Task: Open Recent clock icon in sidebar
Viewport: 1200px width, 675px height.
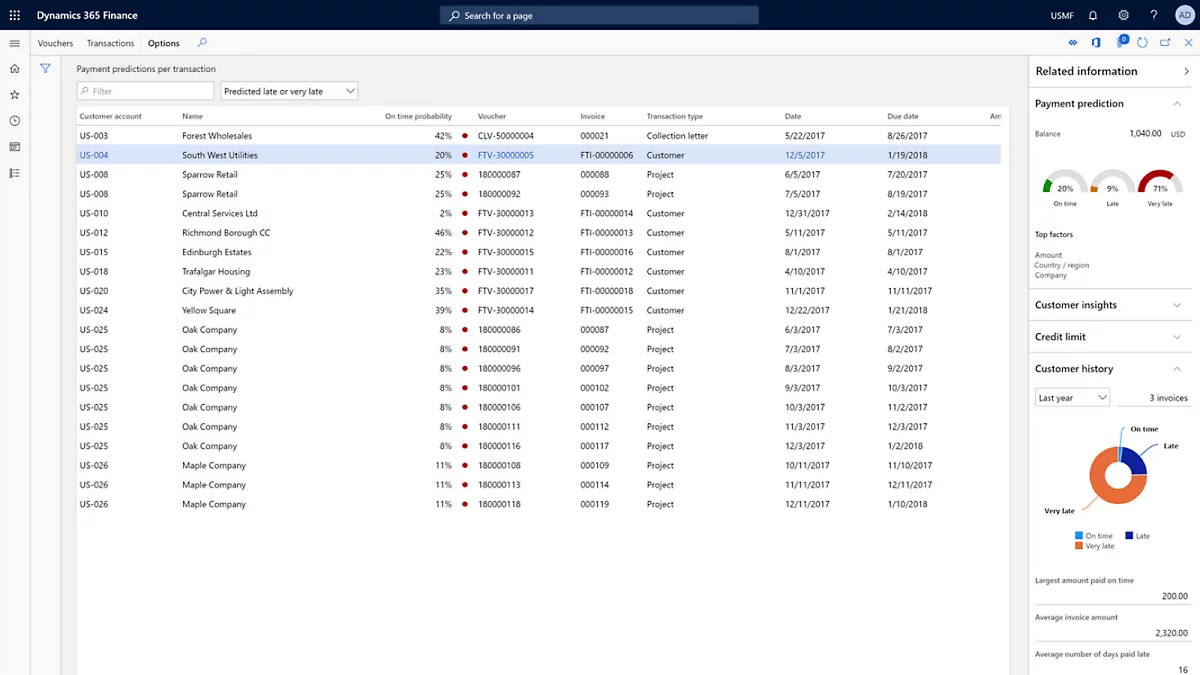Action: (x=14, y=121)
